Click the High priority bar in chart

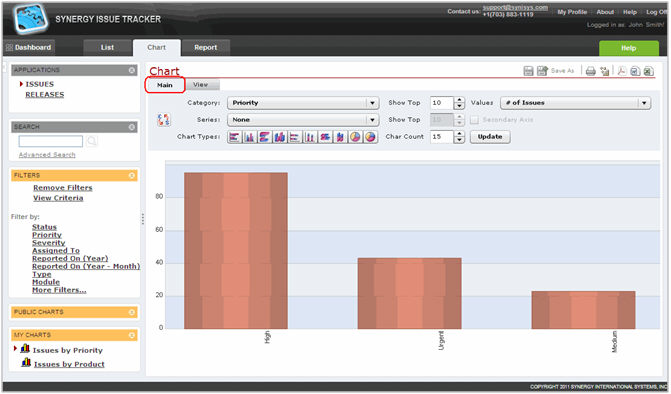point(236,251)
